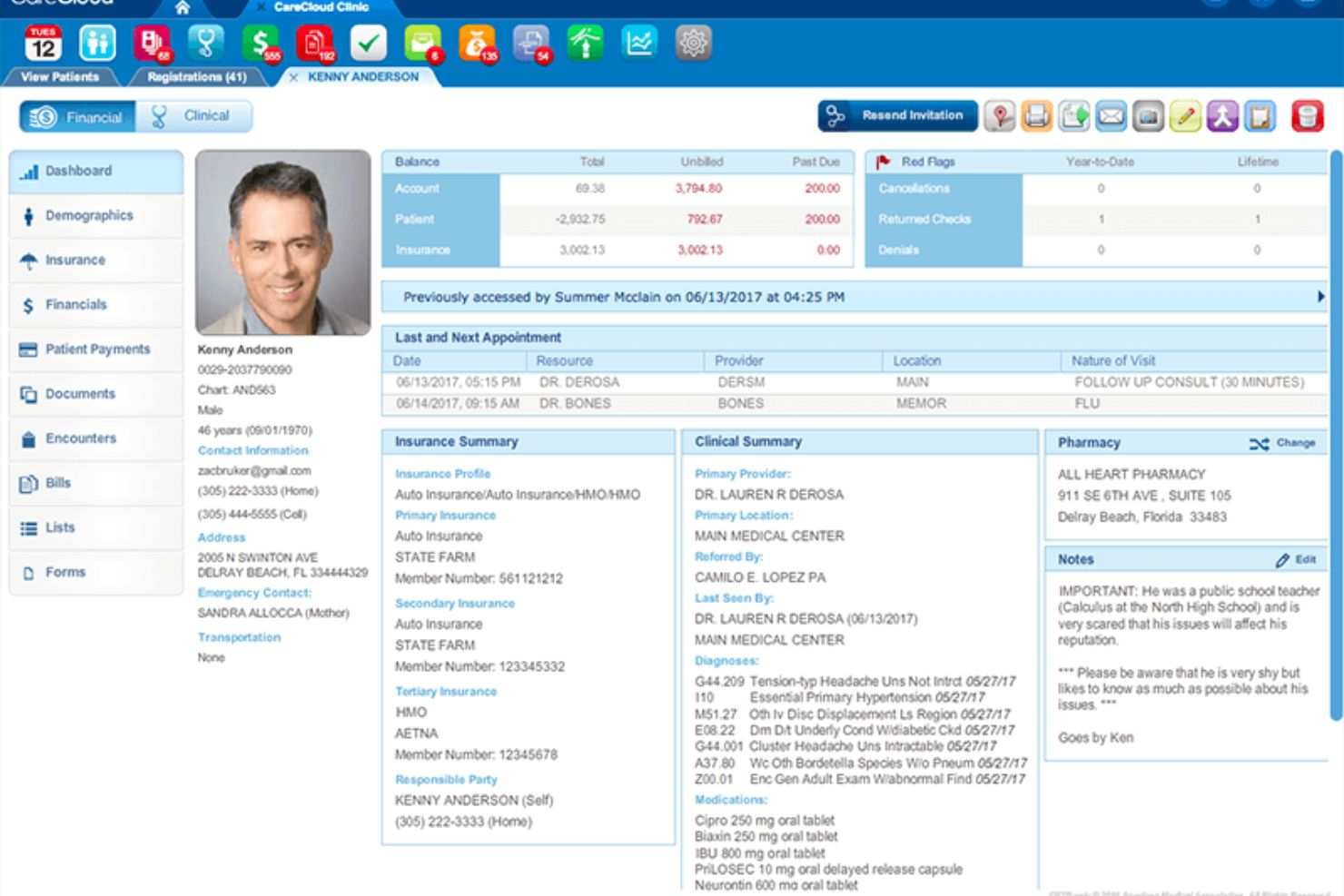Screen dimensions: 1344x896
Task: Open the stethoscope clinical icon
Action: (206, 43)
